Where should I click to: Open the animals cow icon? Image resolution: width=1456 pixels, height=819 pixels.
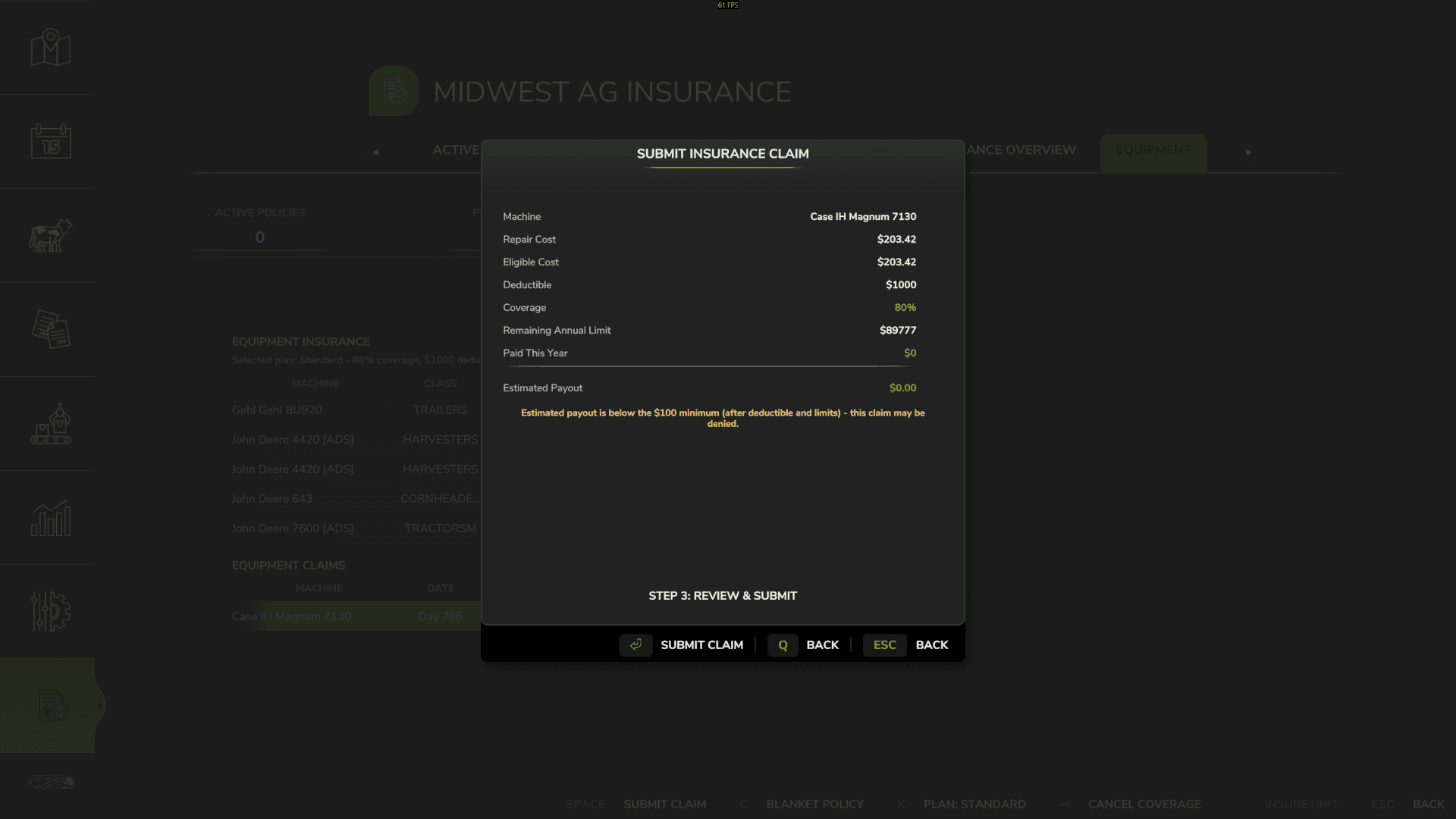click(51, 235)
